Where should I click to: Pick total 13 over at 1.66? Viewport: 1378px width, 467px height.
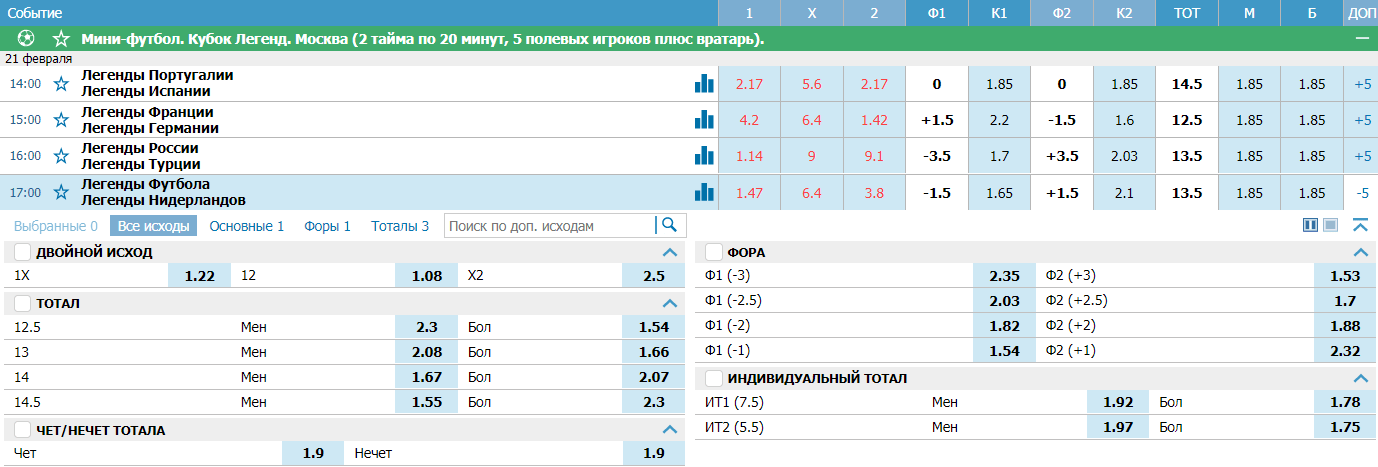pyautogui.click(x=654, y=352)
